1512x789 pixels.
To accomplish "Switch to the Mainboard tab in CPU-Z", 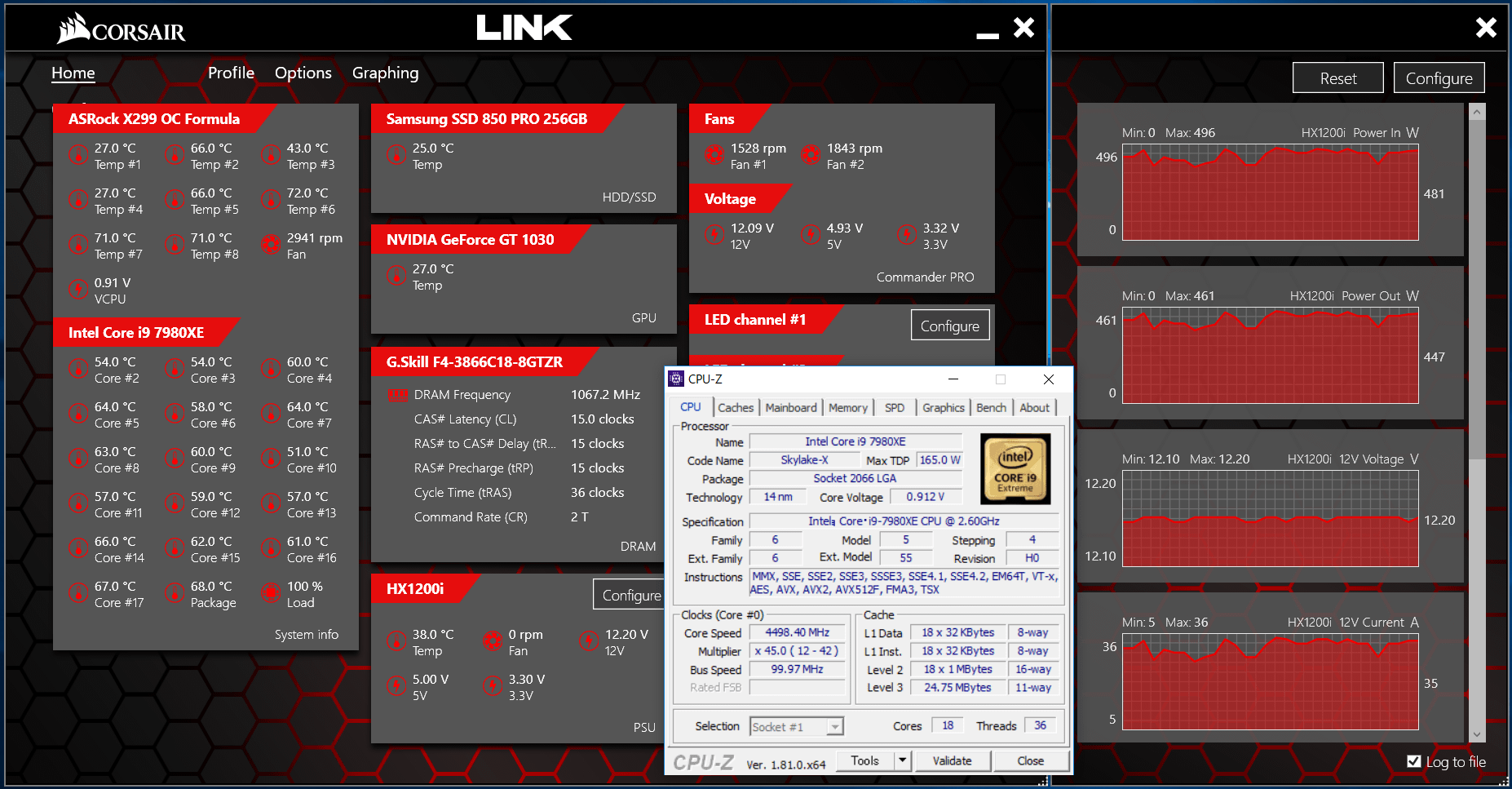I will [791, 407].
